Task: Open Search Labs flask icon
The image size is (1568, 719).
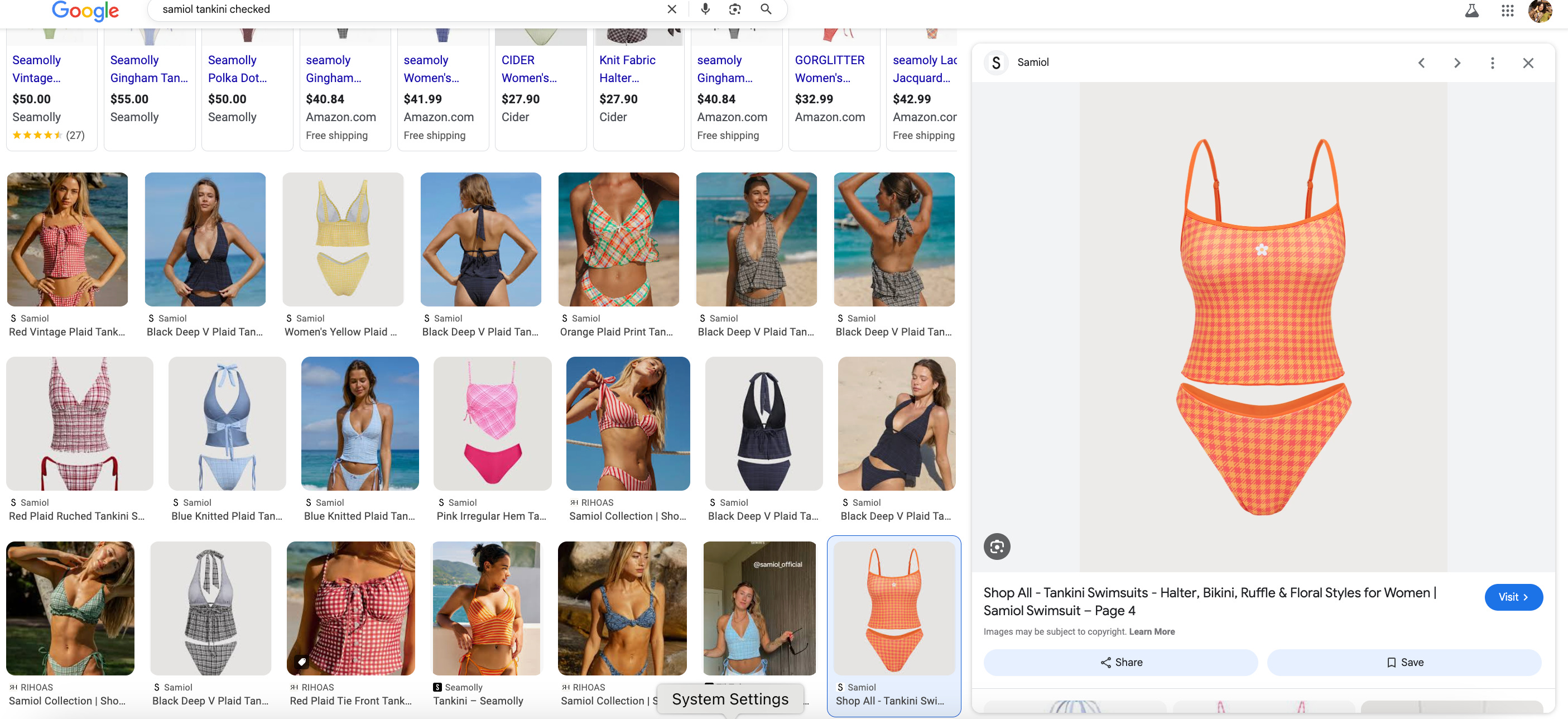Action: (x=1471, y=11)
